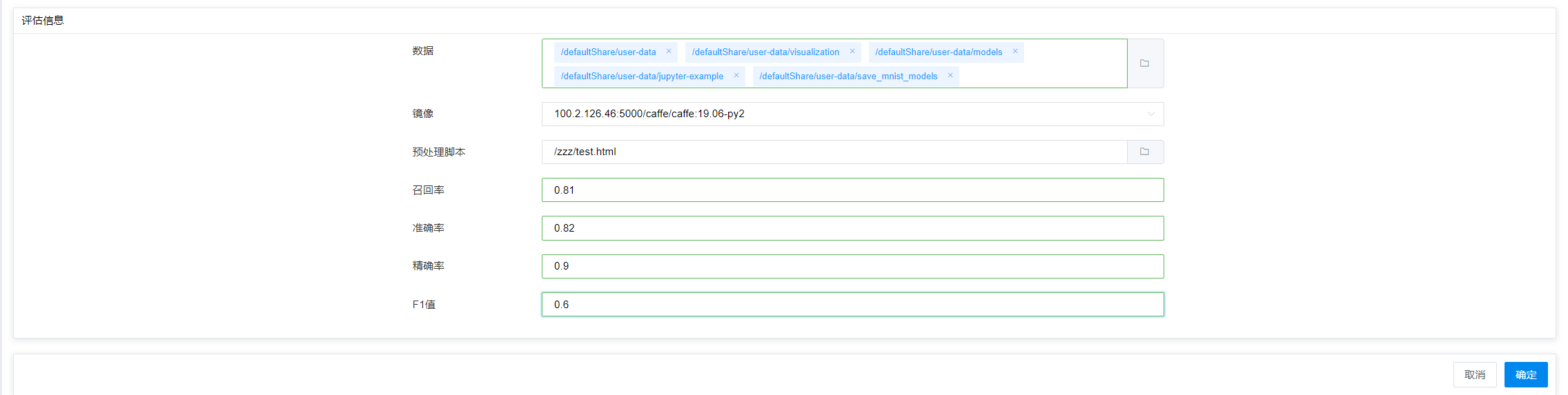Click the user-data/visualization tag text
The height and width of the screenshot is (395, 1568).
click(x=765, y=52)
